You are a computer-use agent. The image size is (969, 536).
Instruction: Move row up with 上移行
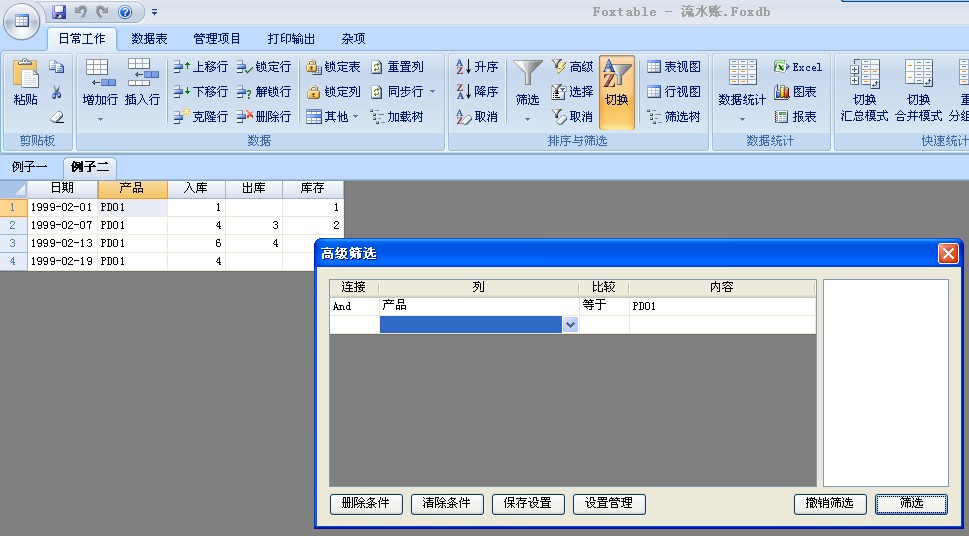pyautogui.click(x=201, y=67)
